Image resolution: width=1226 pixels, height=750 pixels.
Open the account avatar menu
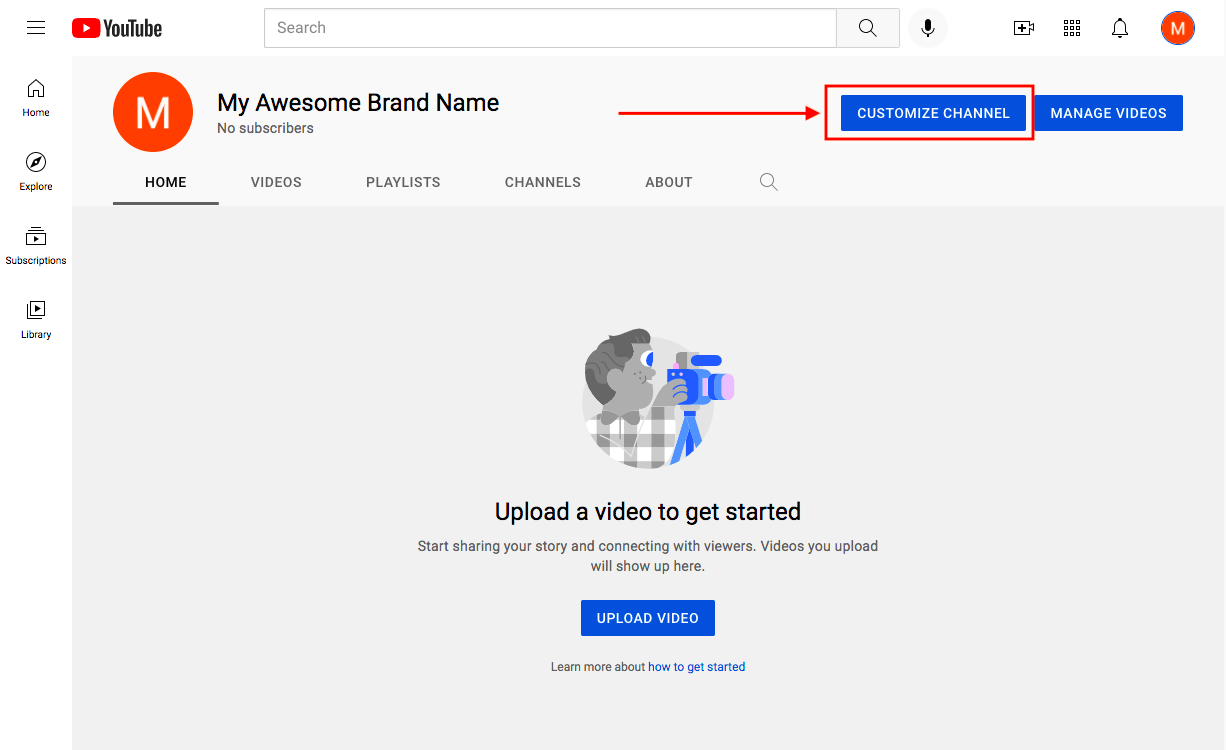[1178, 28]
